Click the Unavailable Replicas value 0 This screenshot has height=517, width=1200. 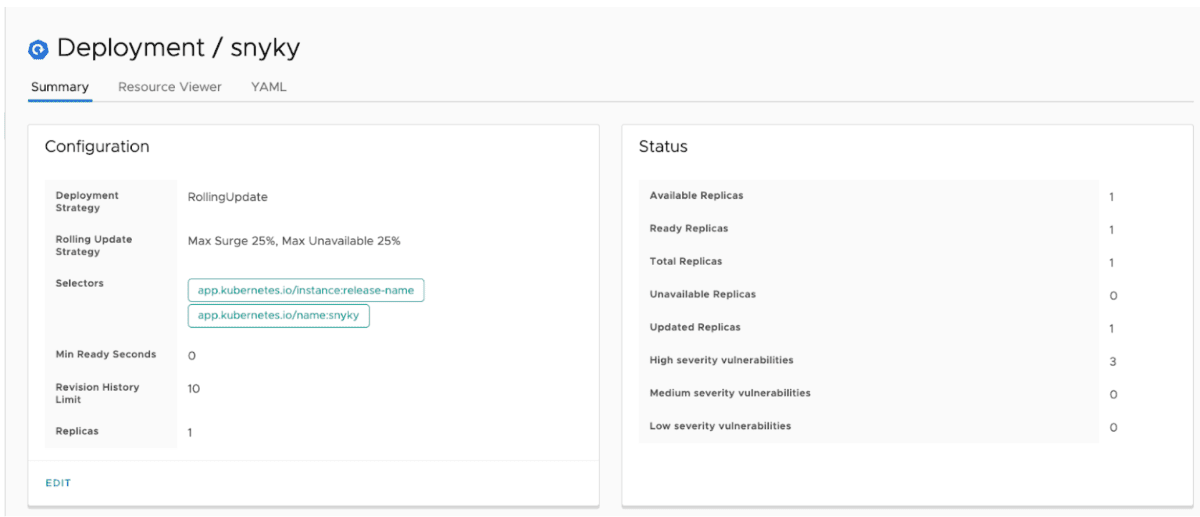[x=1113, y=296]
